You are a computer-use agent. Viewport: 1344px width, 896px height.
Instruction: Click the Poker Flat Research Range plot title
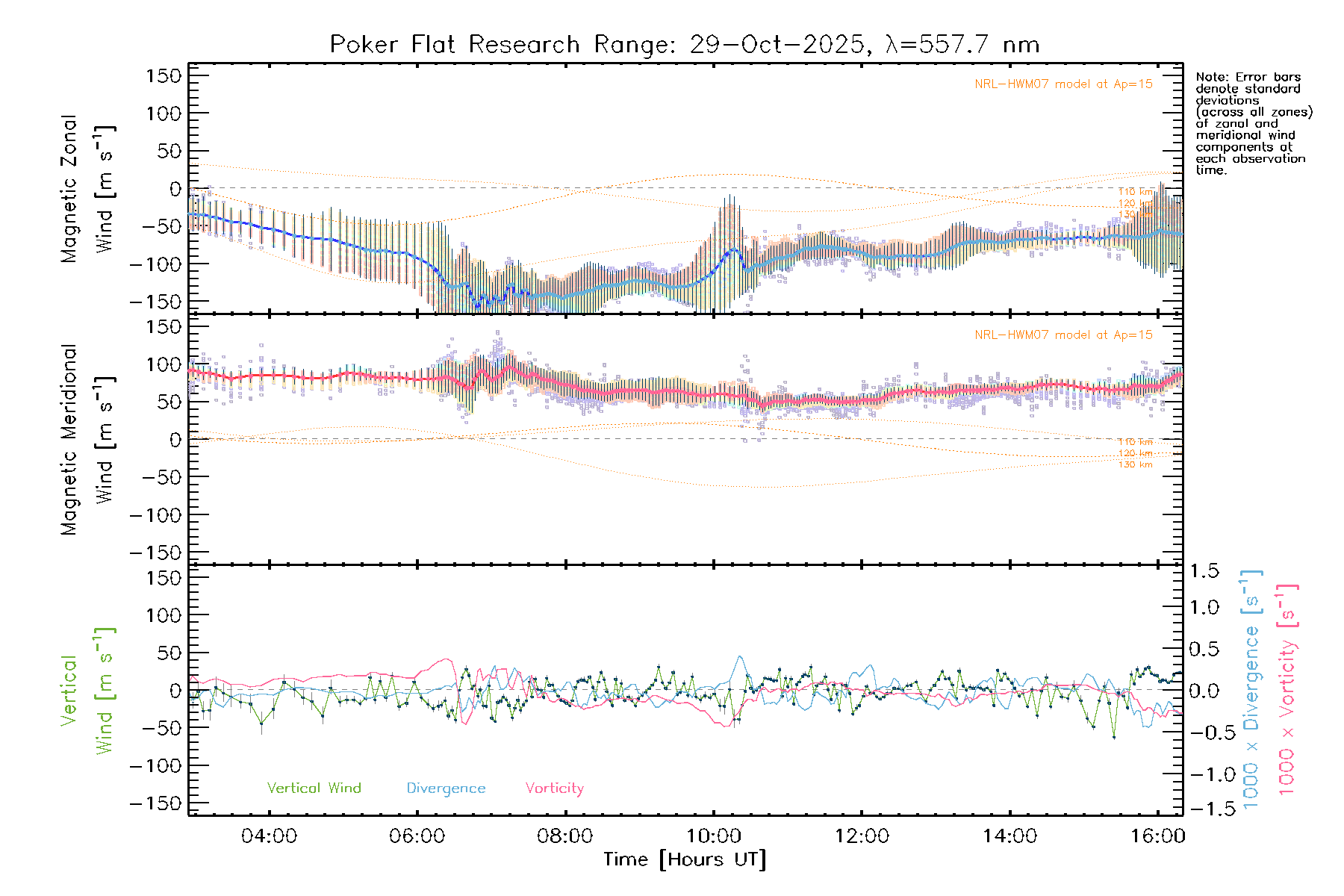684,45
